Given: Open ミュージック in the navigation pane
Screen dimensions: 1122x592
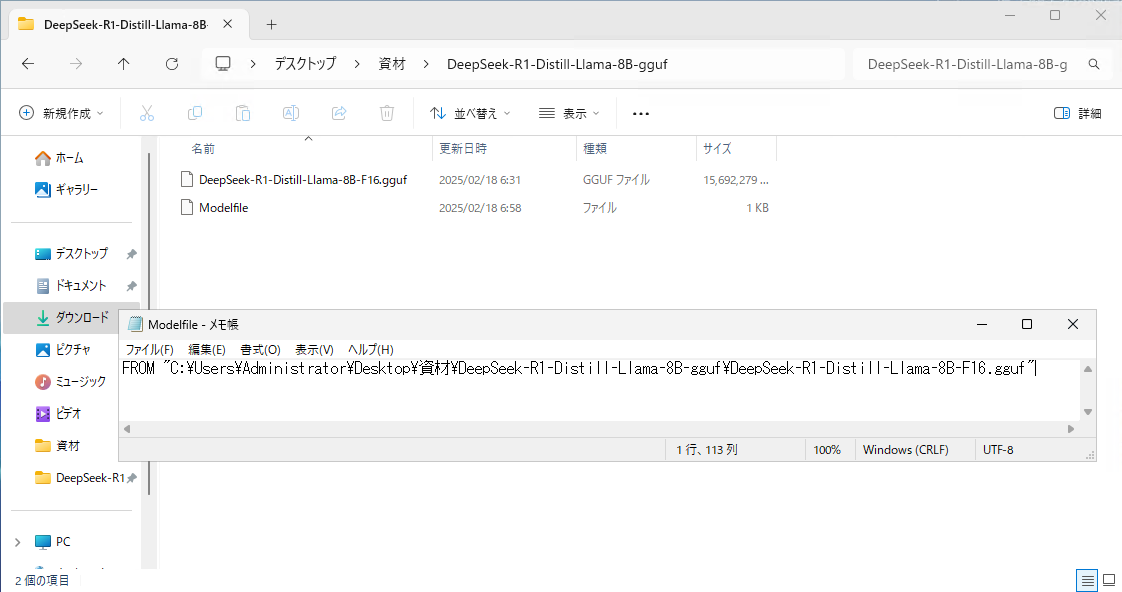Looking at the screenshot, I should click(x=81, y=382).
